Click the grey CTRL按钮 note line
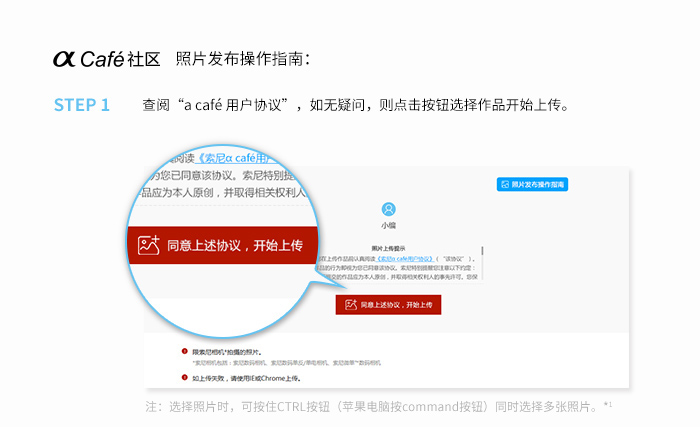 (379, 406)
